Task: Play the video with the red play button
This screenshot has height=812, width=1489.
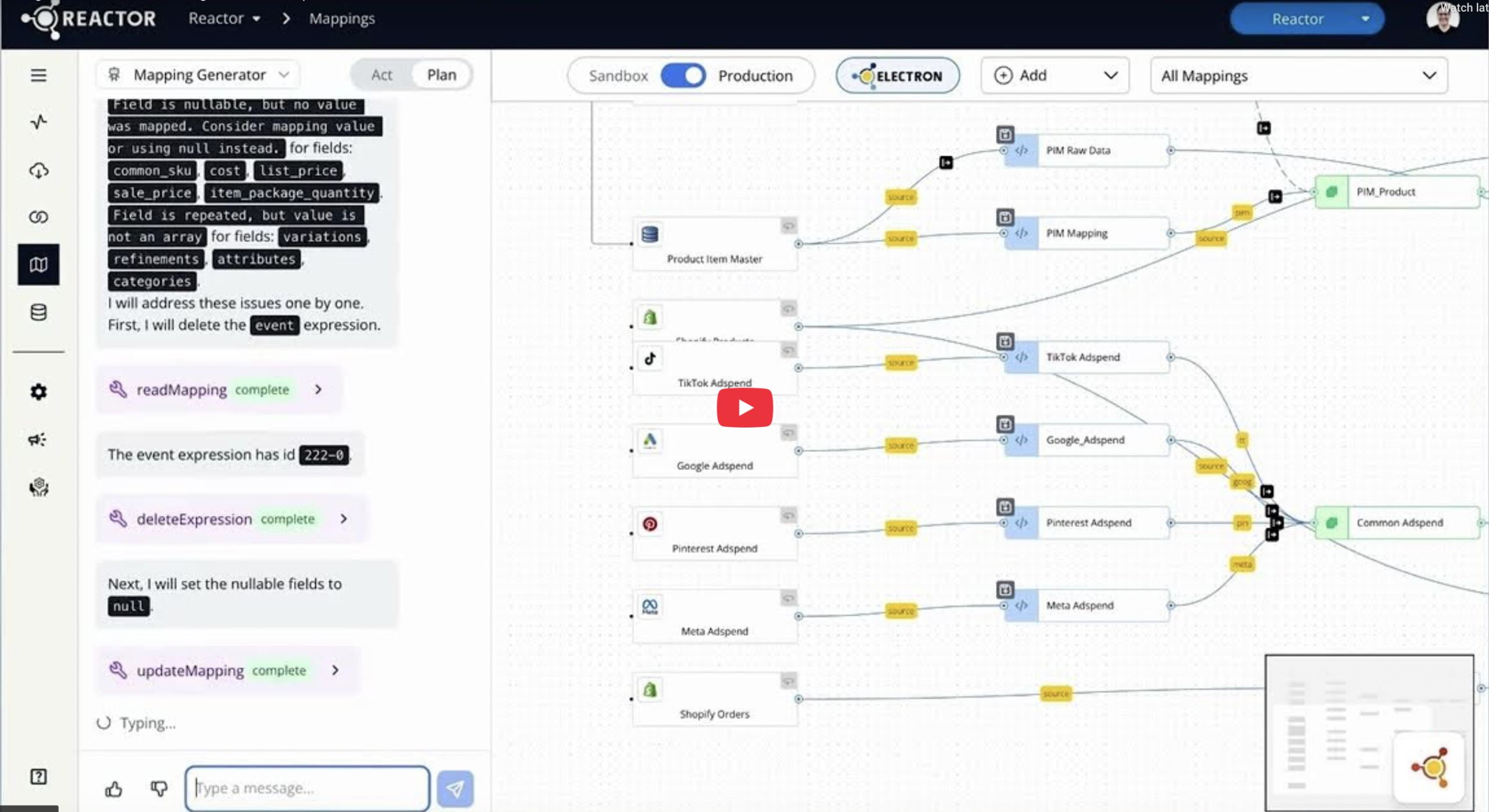Action: click(x=744, y=408)
